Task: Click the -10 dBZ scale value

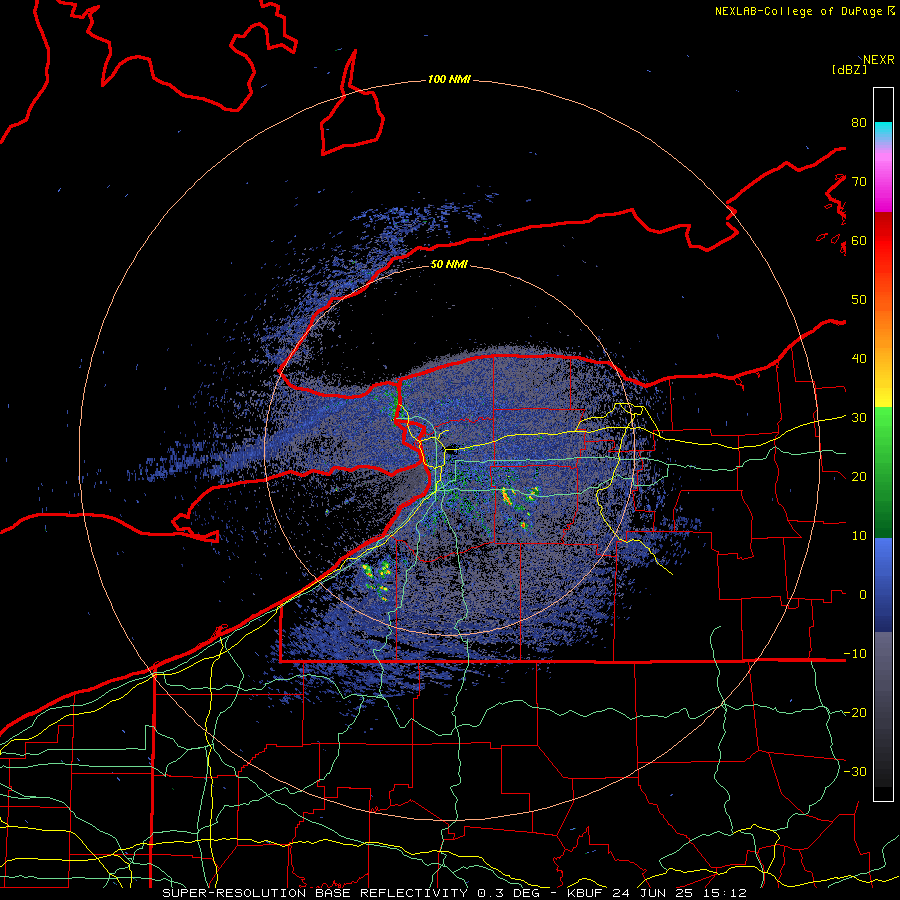Action: [855, 654]
